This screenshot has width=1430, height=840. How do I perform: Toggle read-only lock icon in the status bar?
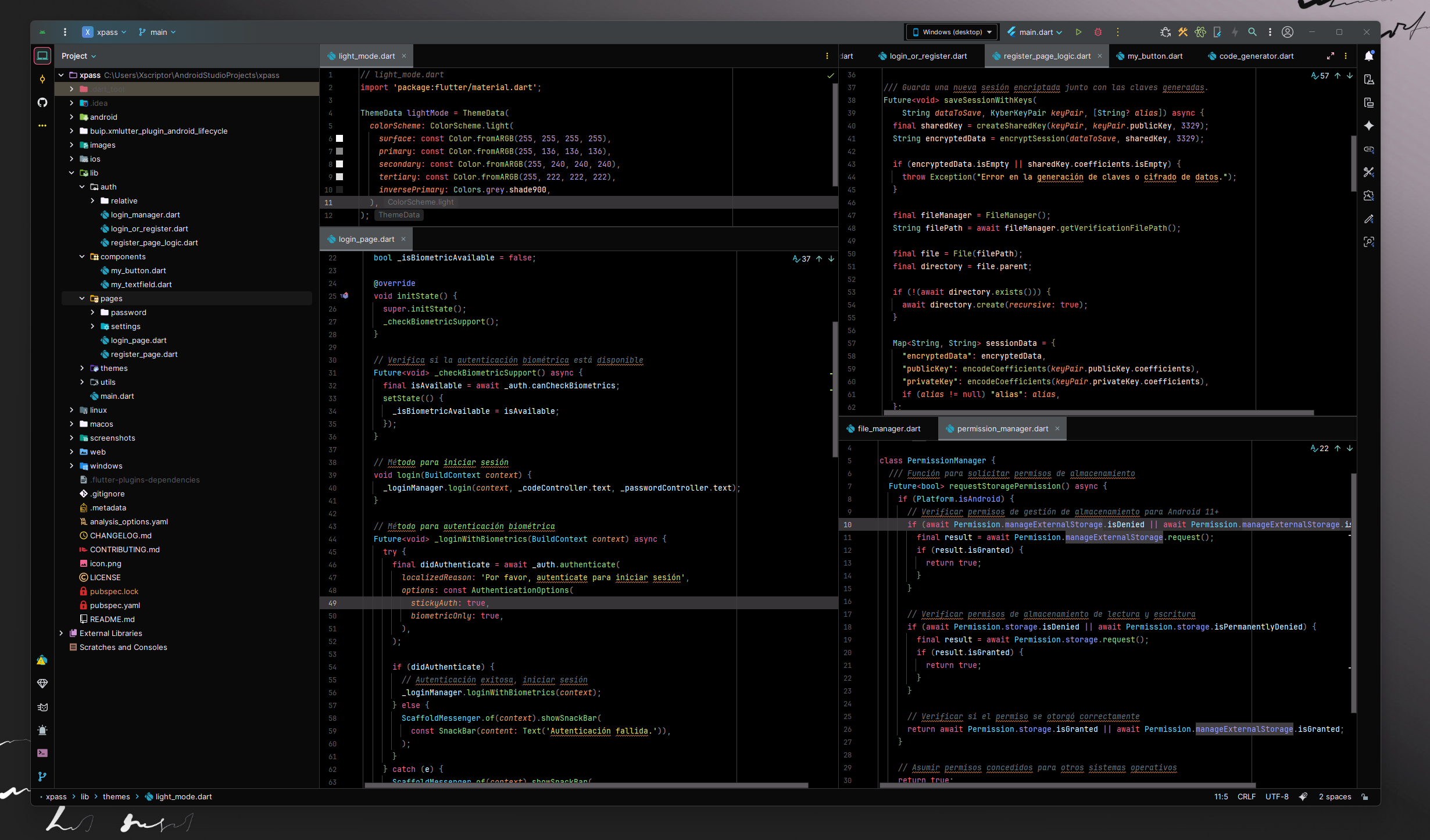[x=1364, y=797]
